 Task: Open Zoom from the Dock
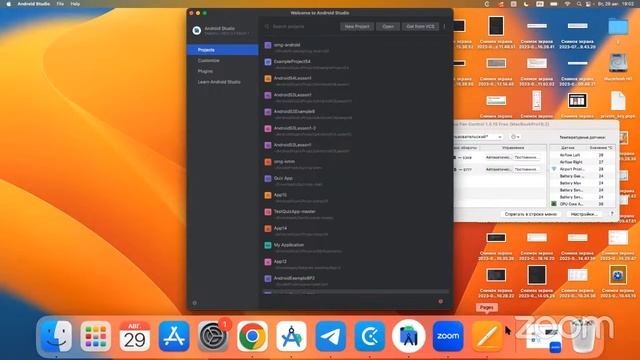(x=448, y=336)
